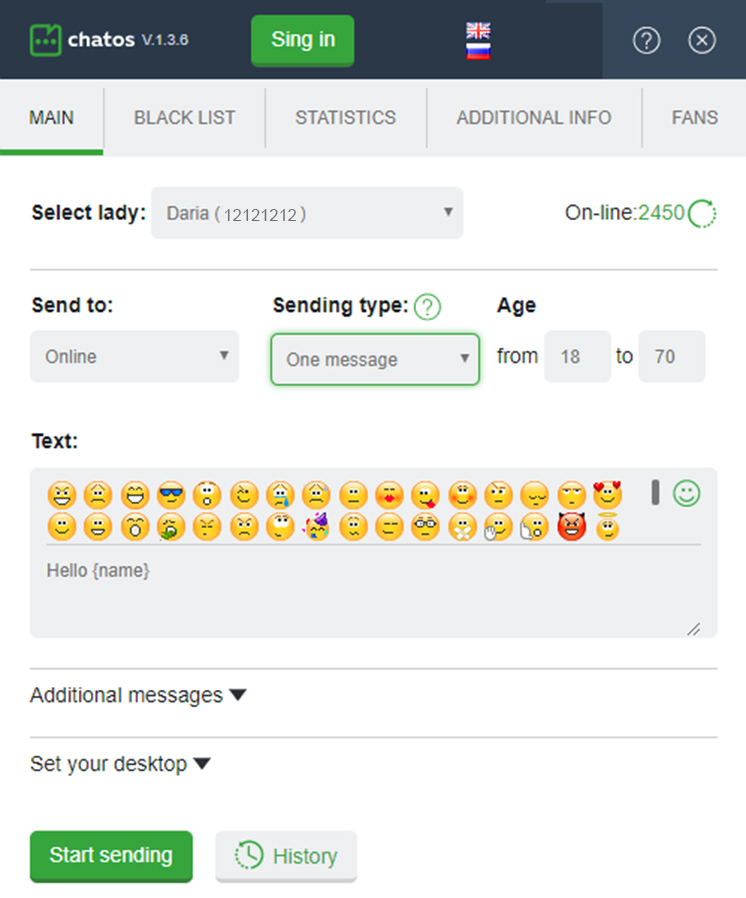The image size is (746, 898).
Task: Add the angel with halo emoji
Action: (x=608, y=527)
